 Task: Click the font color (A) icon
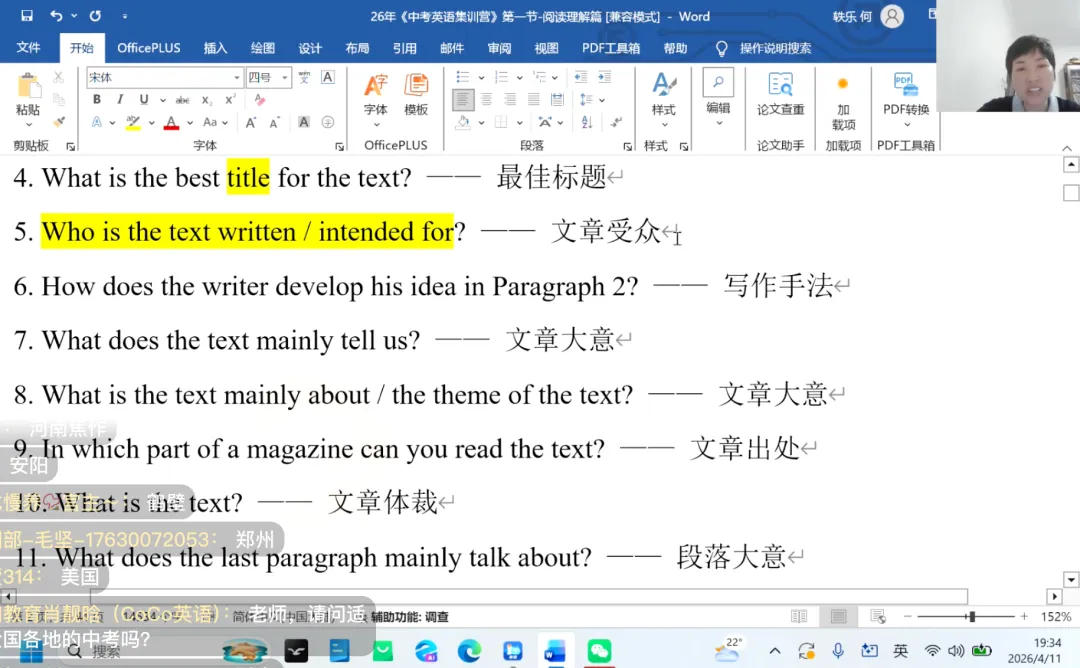pyautogui.click(x=171, y=123)
